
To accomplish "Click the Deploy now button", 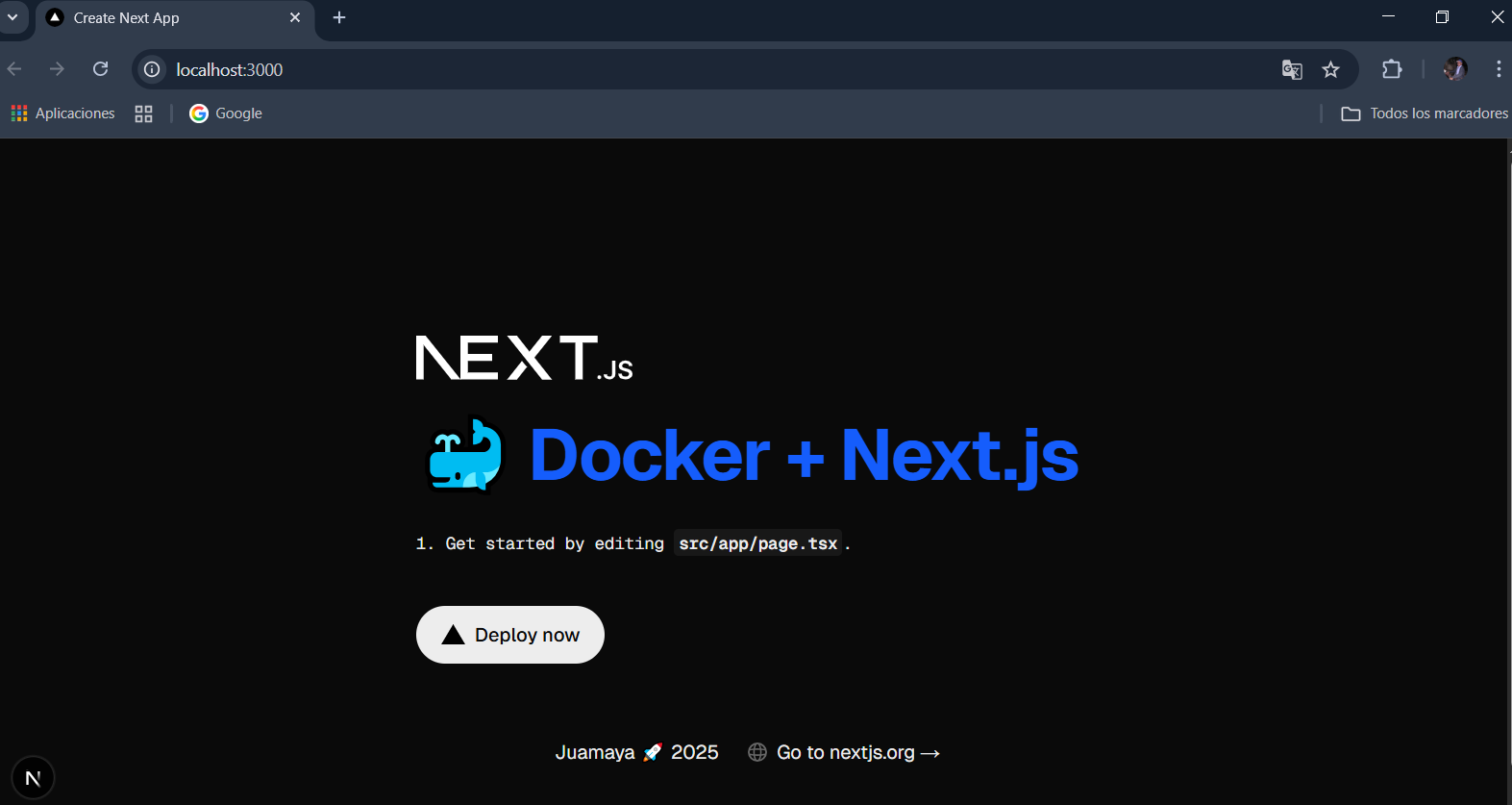I will (x=510, y=635).
